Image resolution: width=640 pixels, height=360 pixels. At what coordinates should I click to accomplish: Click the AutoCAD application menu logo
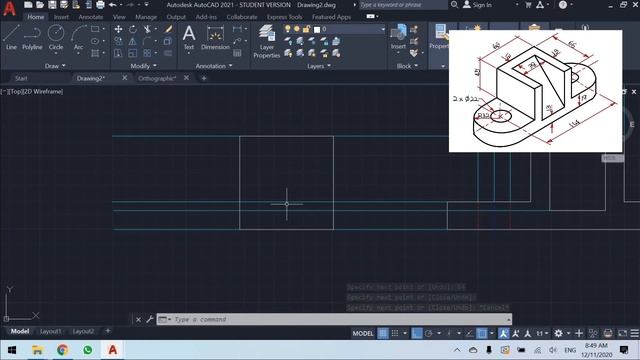(9, 8)
